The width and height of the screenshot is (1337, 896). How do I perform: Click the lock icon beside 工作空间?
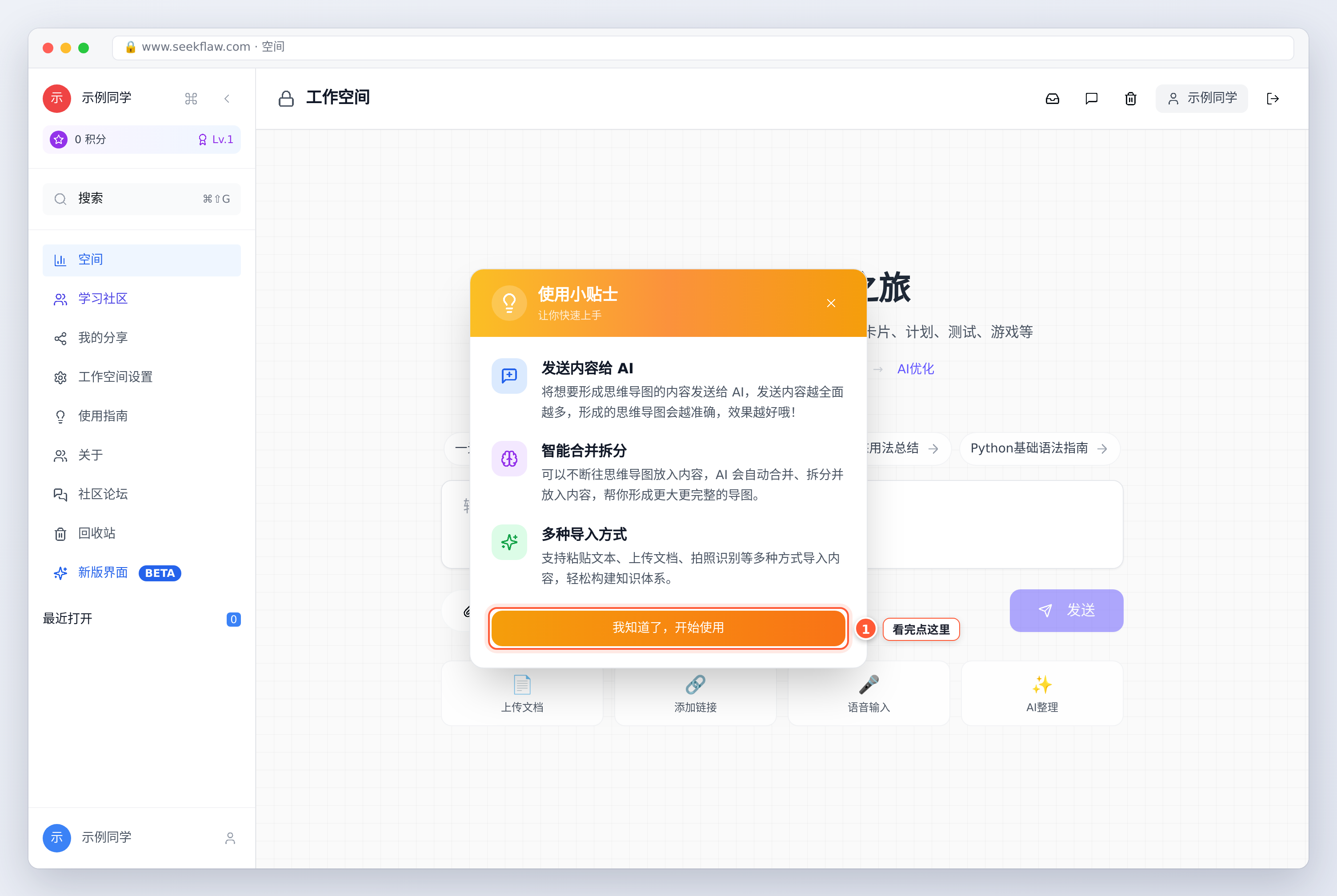click(286, 99)
